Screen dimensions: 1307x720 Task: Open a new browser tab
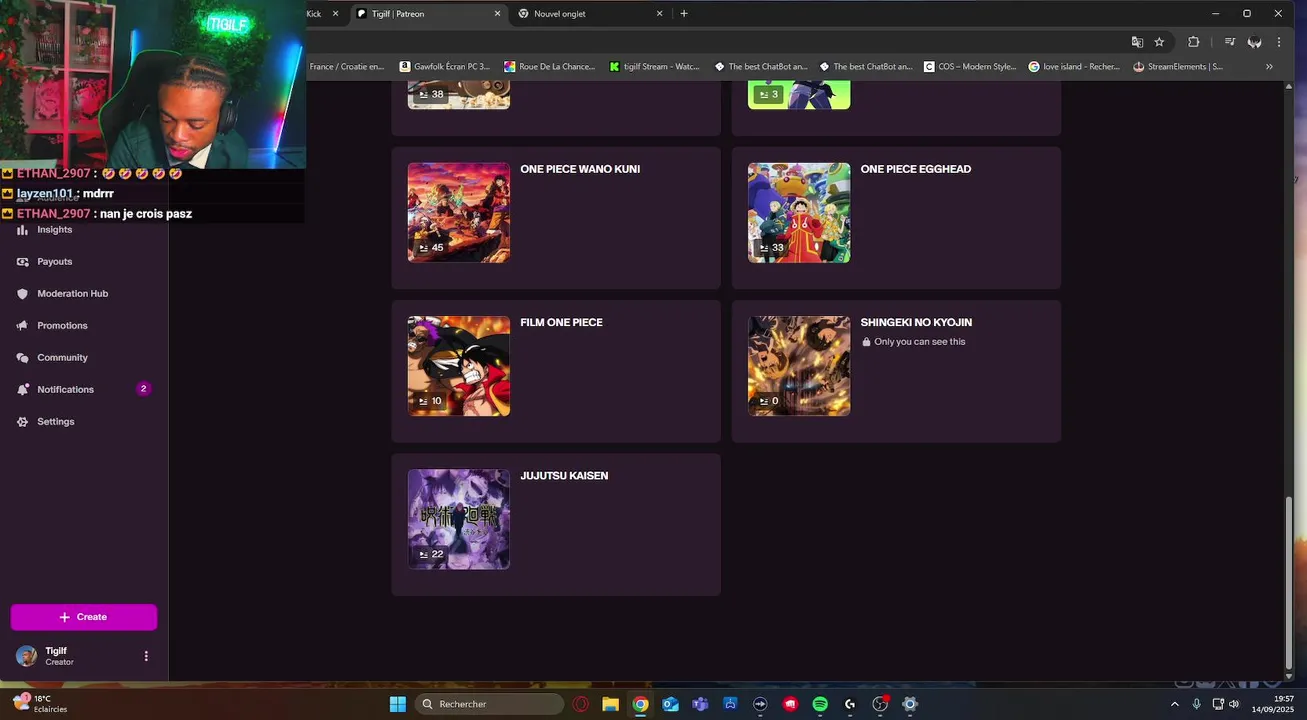[x=684, y=14]
